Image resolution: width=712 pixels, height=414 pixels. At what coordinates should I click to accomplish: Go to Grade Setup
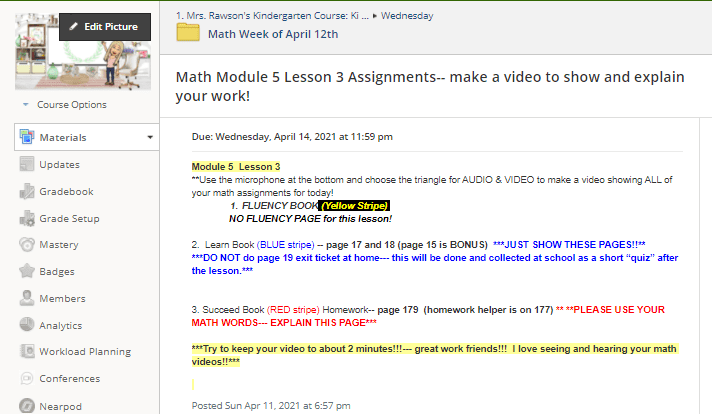[x=69, y=218]
